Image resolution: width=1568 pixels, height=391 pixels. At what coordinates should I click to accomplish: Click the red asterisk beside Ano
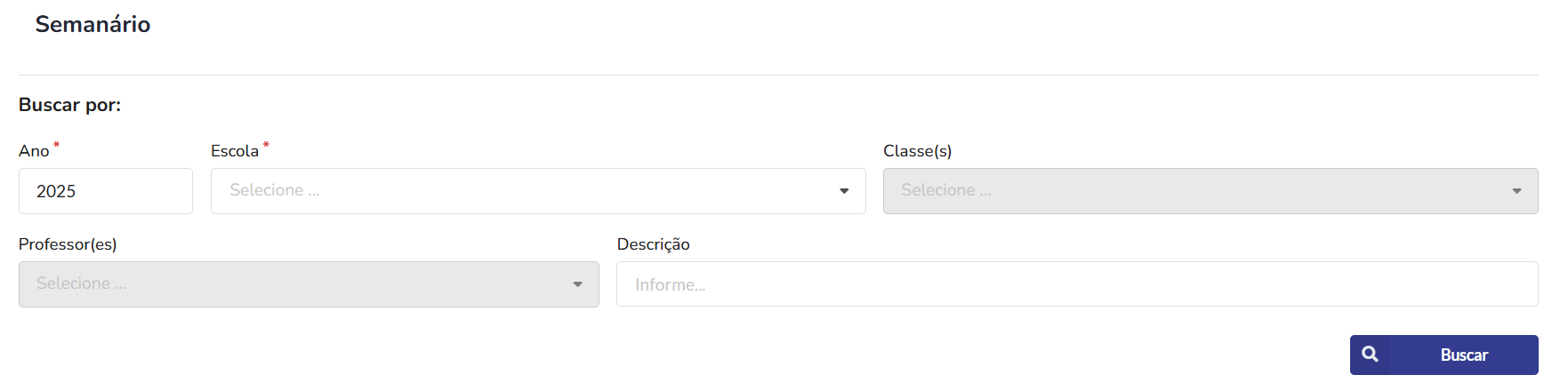[56, 145]
